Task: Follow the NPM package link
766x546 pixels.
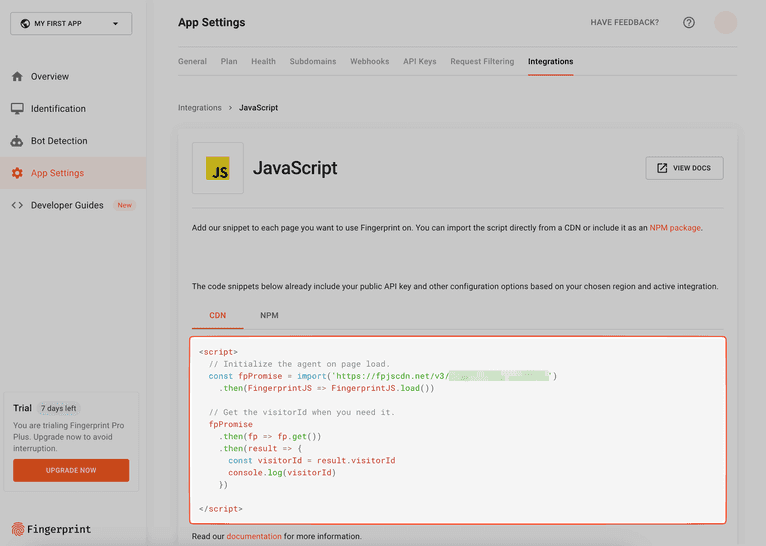Action: pyautogui.click(x=674, y=228)
